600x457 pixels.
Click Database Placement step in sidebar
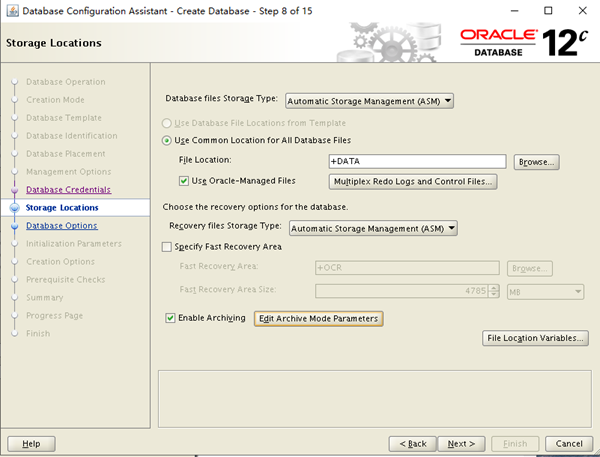tap(65, 154)
